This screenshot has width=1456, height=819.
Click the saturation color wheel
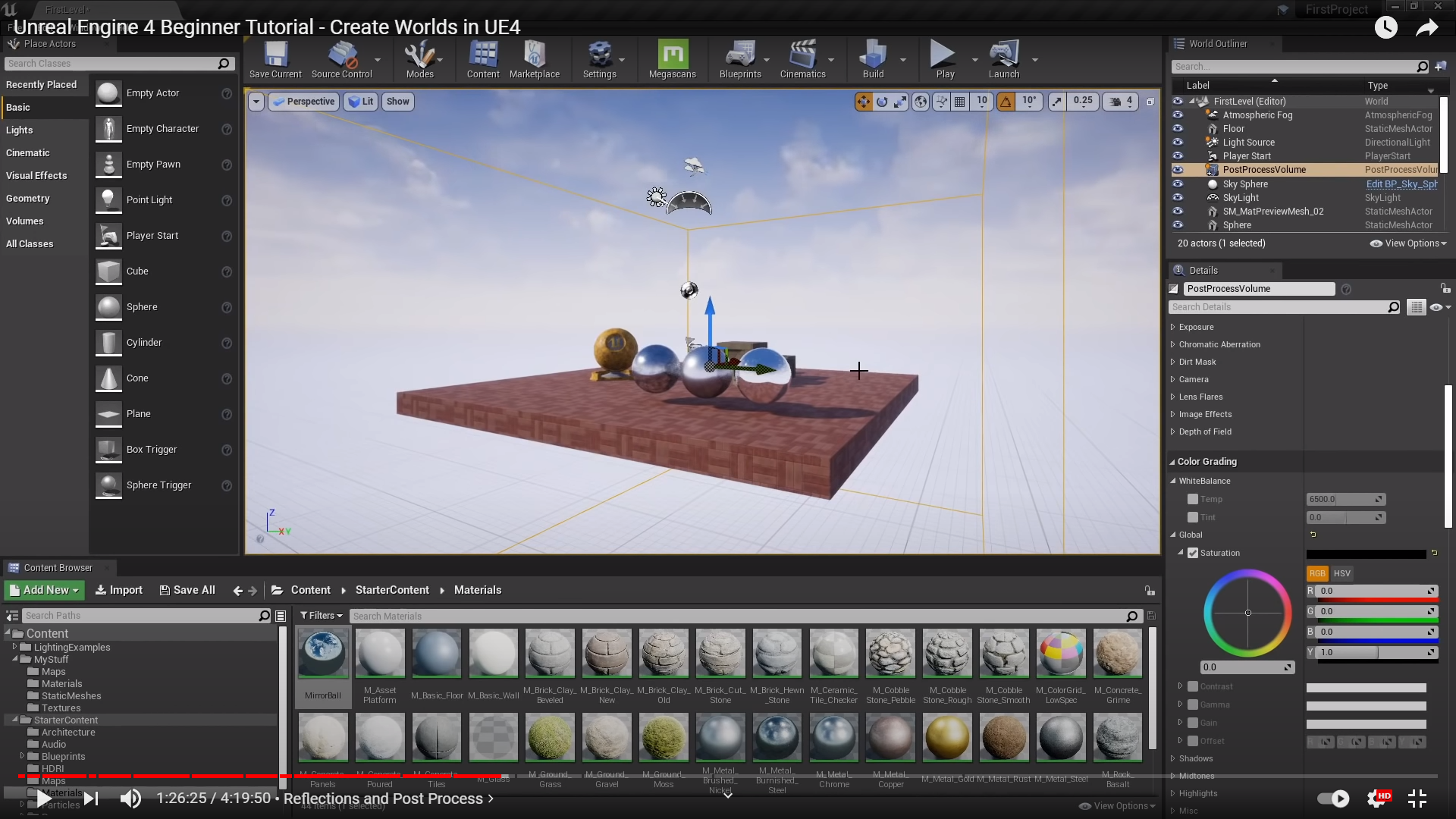tap(1247, 613)
